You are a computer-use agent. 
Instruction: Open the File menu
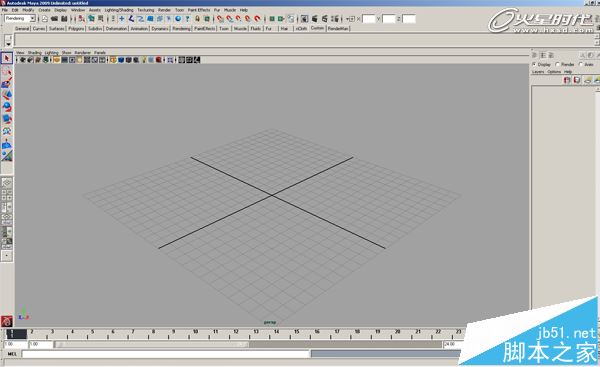point(5,10)
